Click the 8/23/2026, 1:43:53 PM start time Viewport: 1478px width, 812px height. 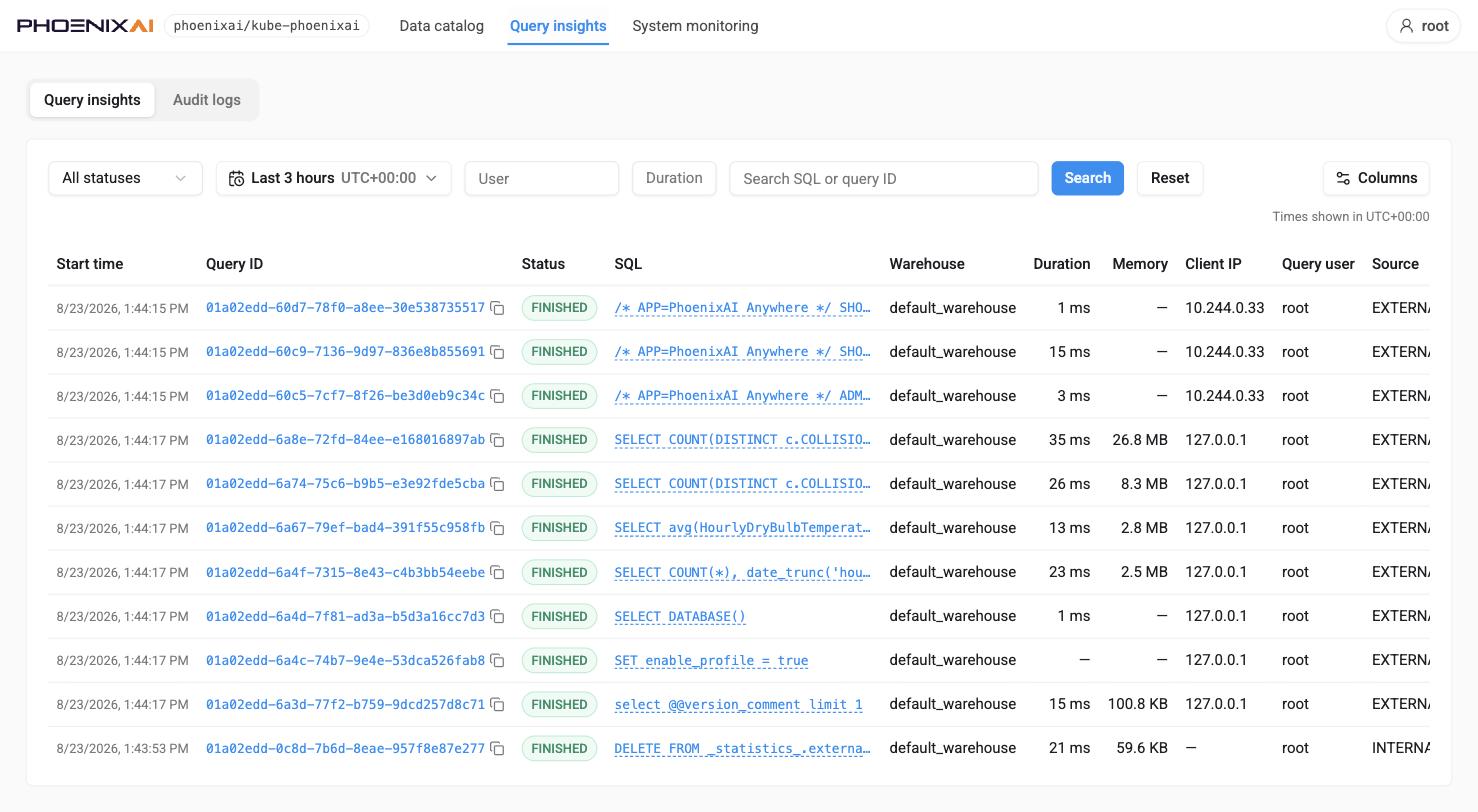[x=122, y=748]
